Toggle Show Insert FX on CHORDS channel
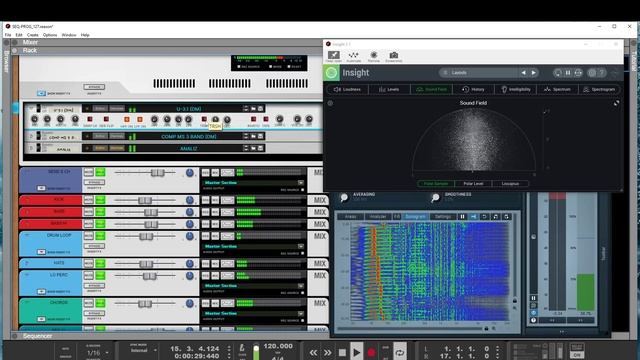Viewport: 640px width, 360px height. 41,319
